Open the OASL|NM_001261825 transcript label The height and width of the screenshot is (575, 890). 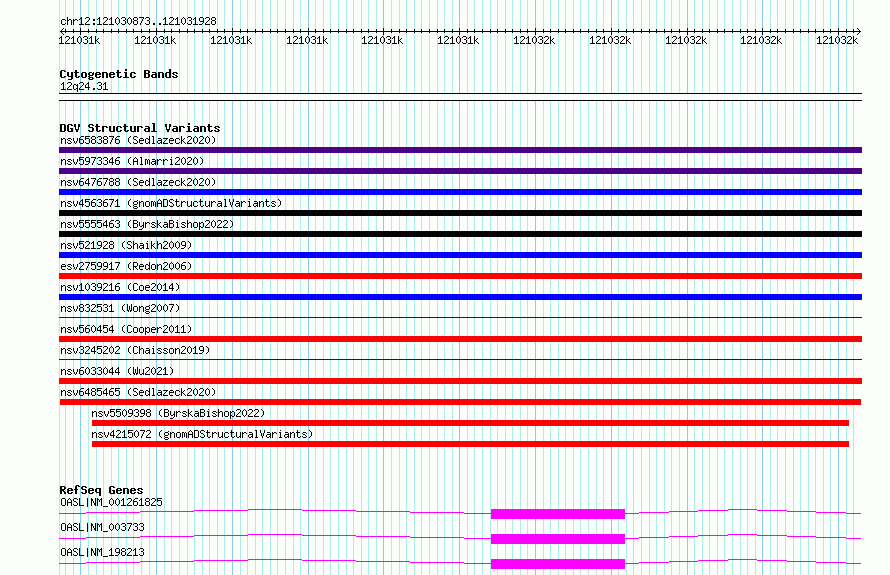coord(111,502)
